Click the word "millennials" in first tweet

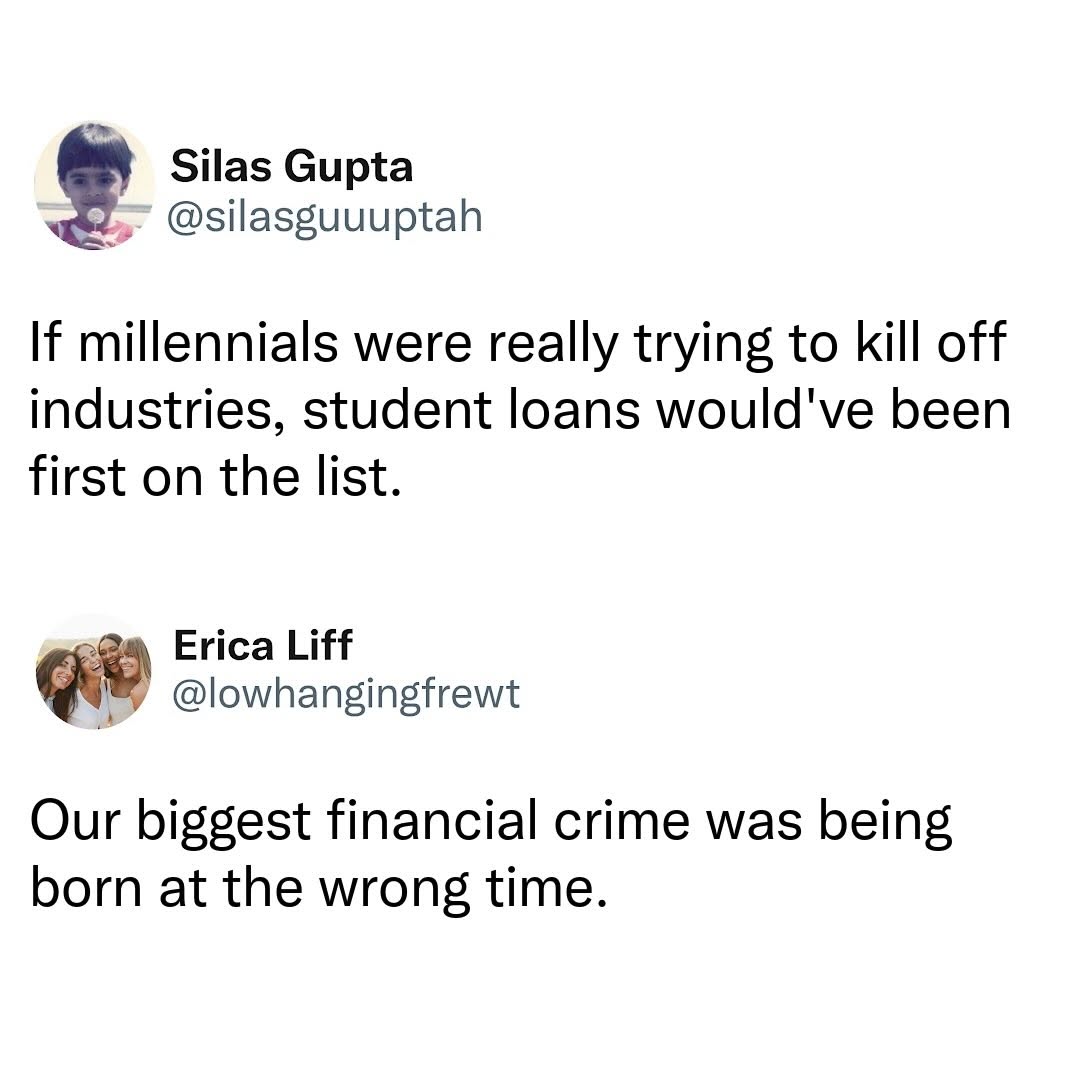pyautogui.click(x=209, y=342)
